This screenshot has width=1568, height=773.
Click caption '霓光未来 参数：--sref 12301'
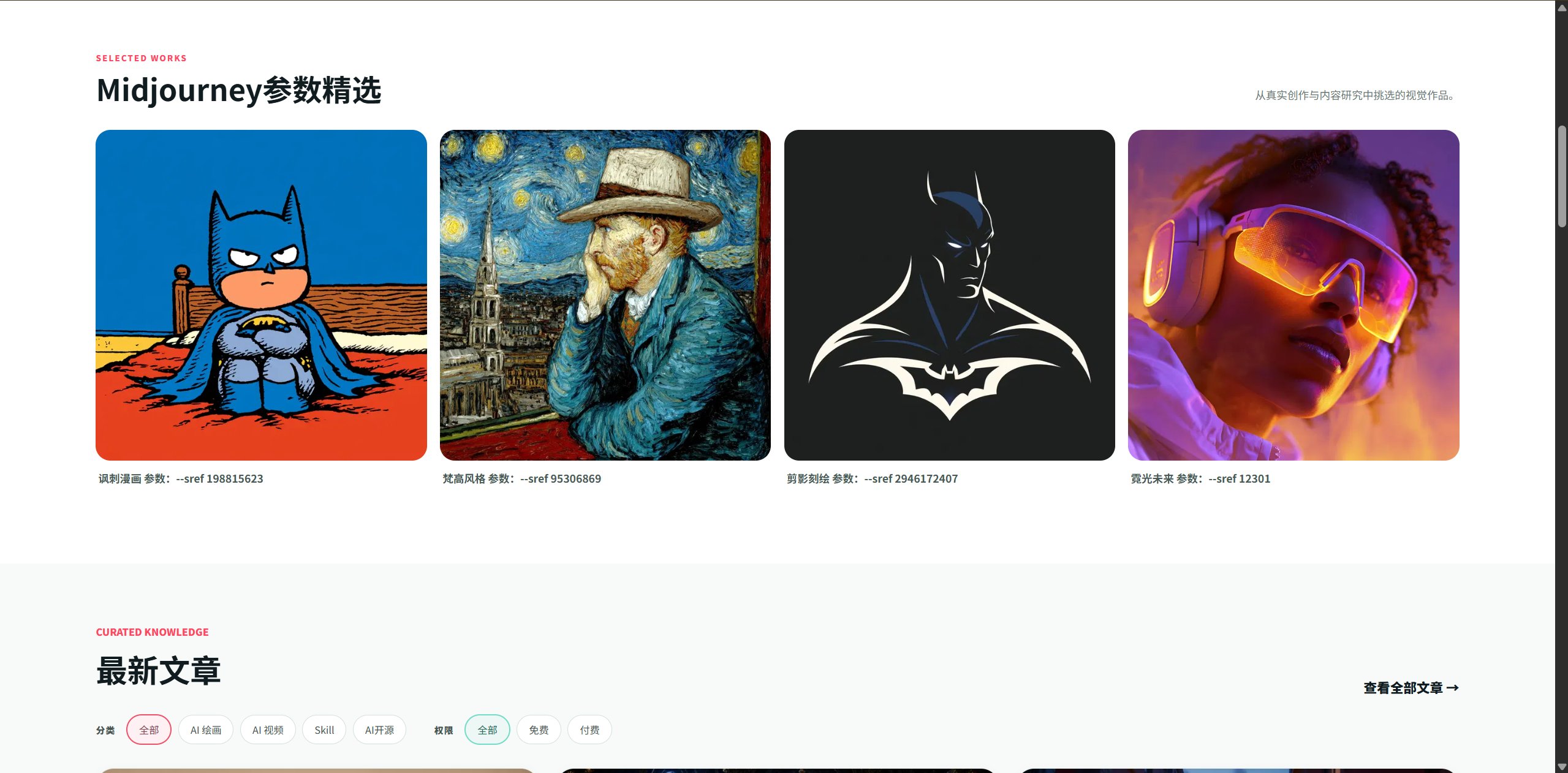click(x=1200, y=479)
